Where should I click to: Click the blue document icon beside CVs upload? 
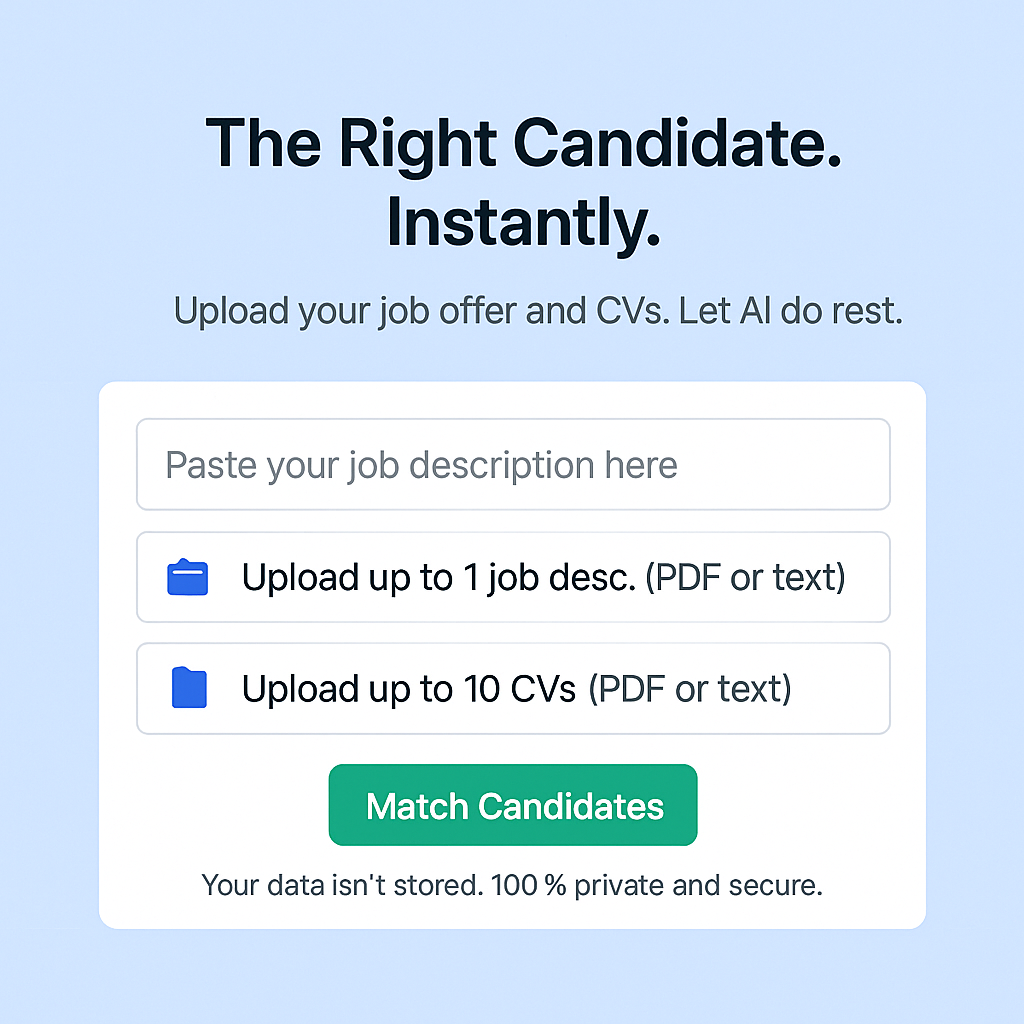coord(189,688)
